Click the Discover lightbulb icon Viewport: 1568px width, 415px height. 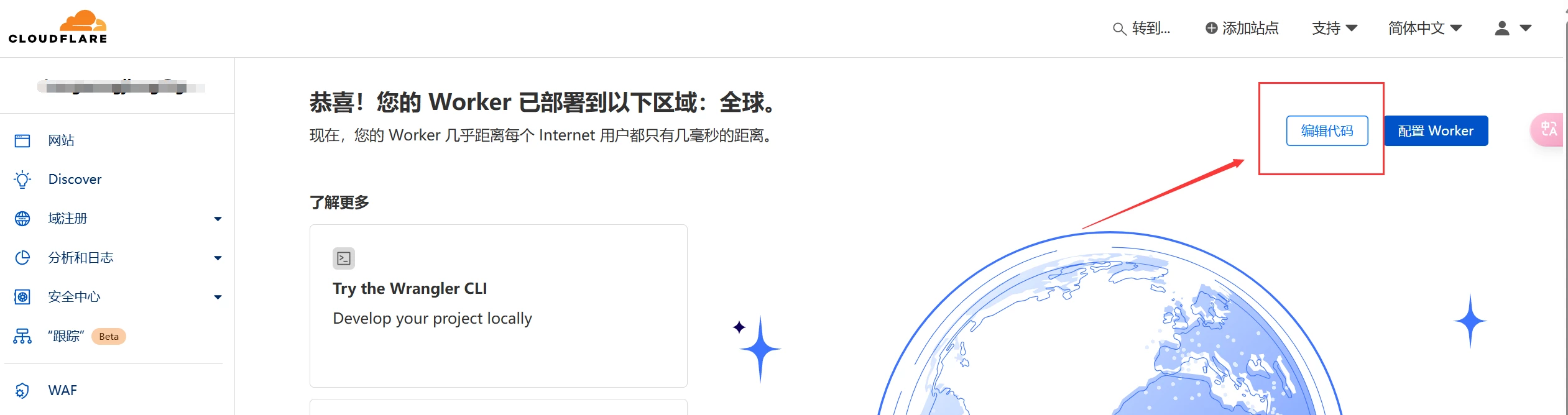[22, 180]
